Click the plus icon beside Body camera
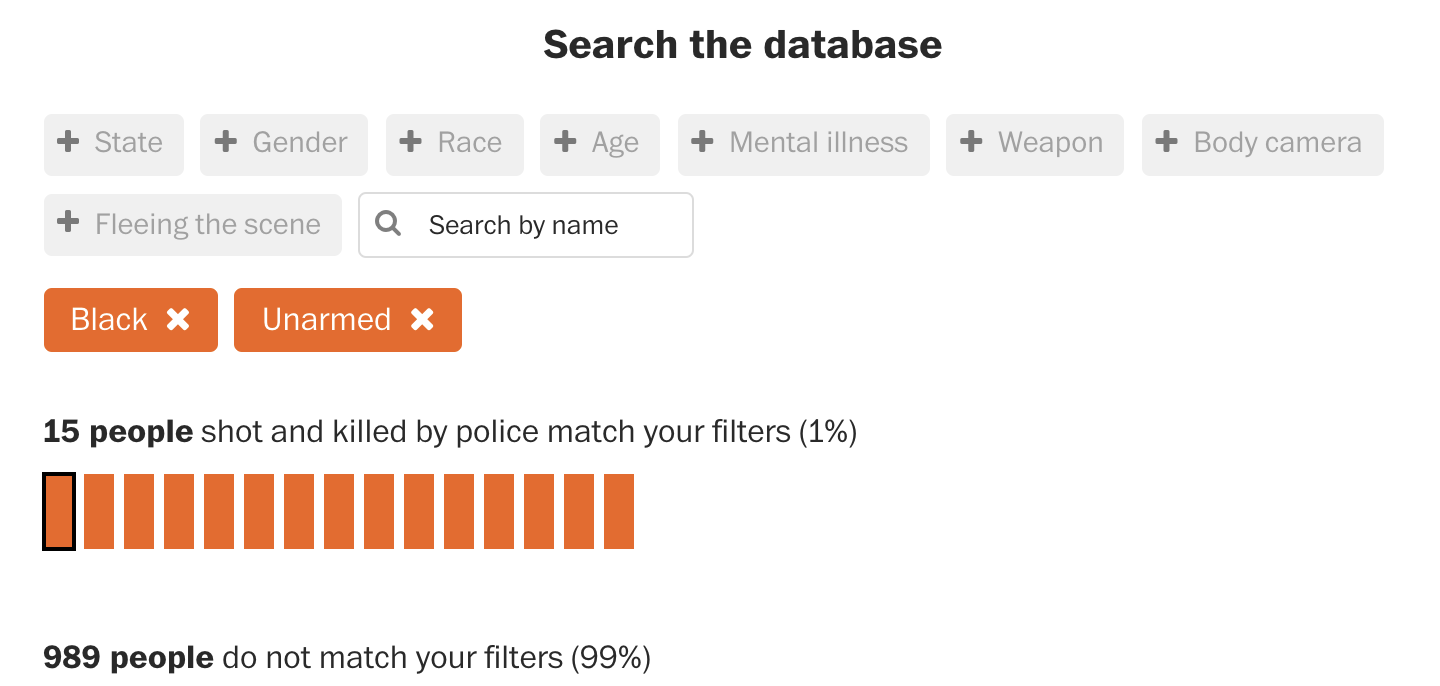The height and width of the screenshot is (686, 1440). point(1167,142)
